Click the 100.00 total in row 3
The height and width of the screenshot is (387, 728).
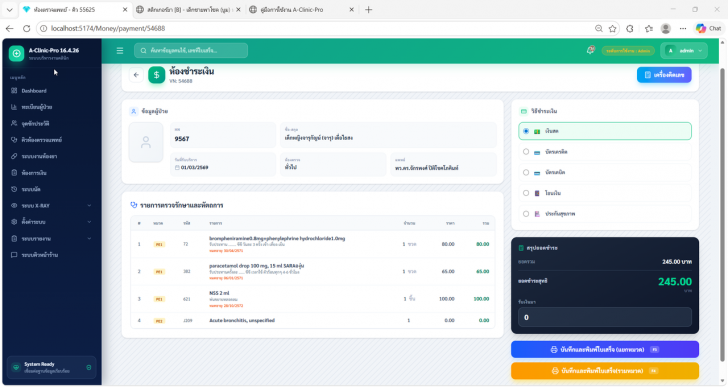[481, 299]
